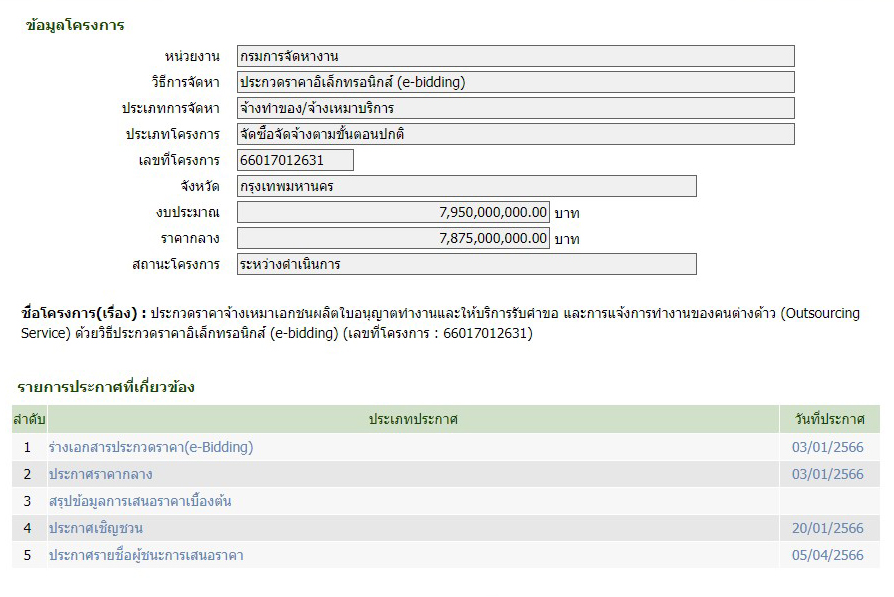Viewport: 894px width, 597px height.
Task: Click the งบประมาณ field 7,950,000,000.00
Action: pyautogui.click(x=393, y=212)
